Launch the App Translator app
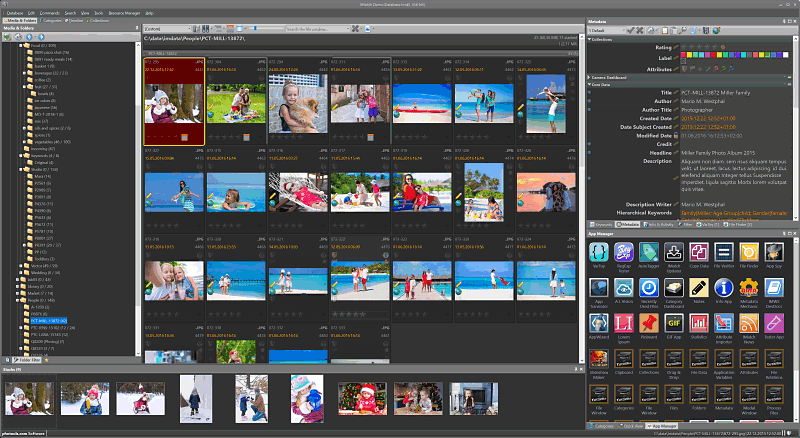 598,288
